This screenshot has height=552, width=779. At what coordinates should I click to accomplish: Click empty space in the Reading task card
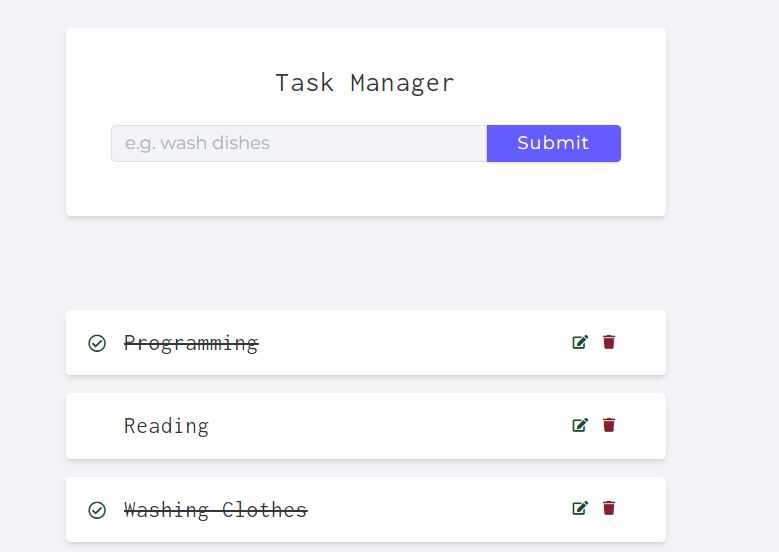pyautogui.click(x=388, y=426)
